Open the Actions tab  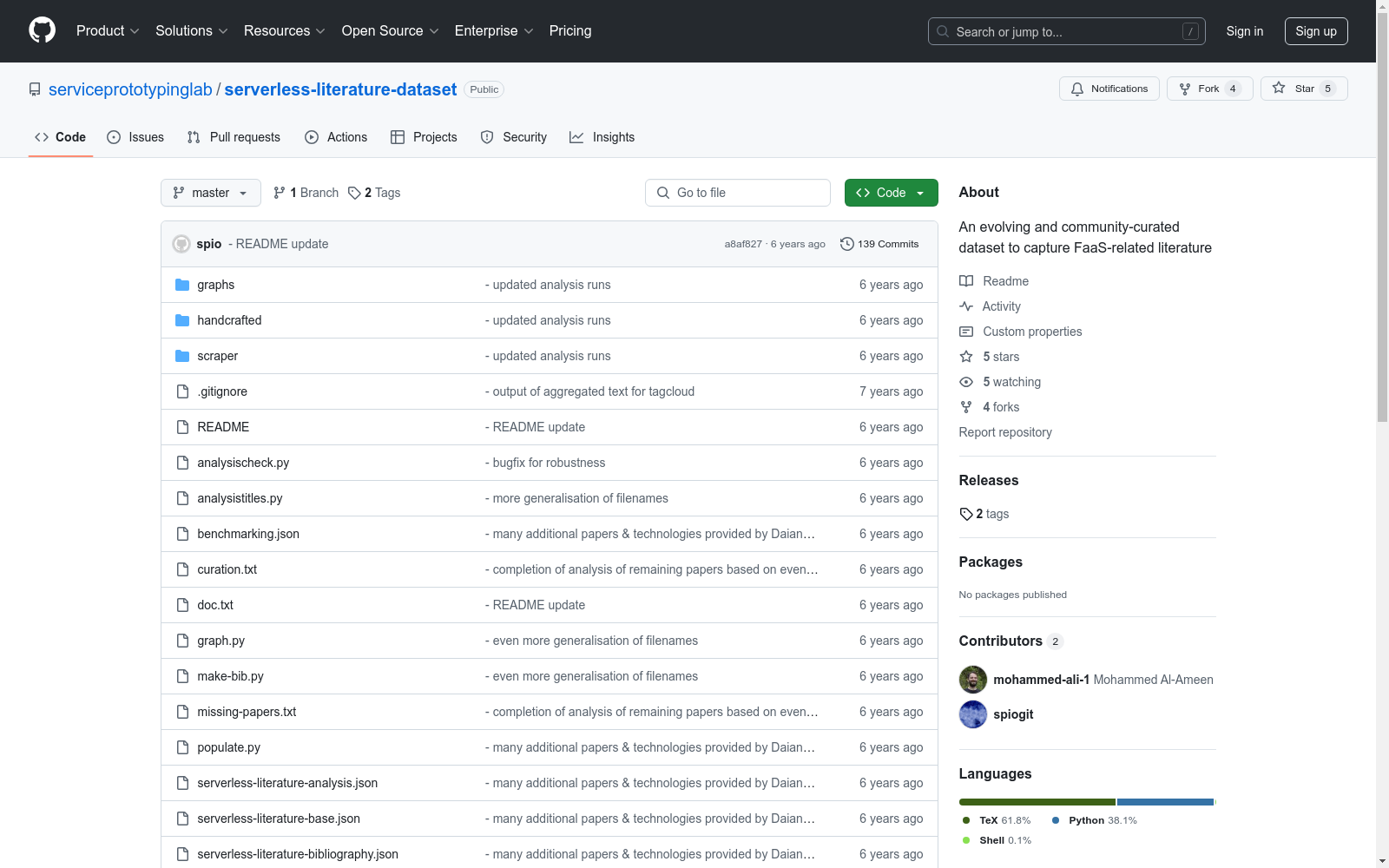tap(336, 137)
